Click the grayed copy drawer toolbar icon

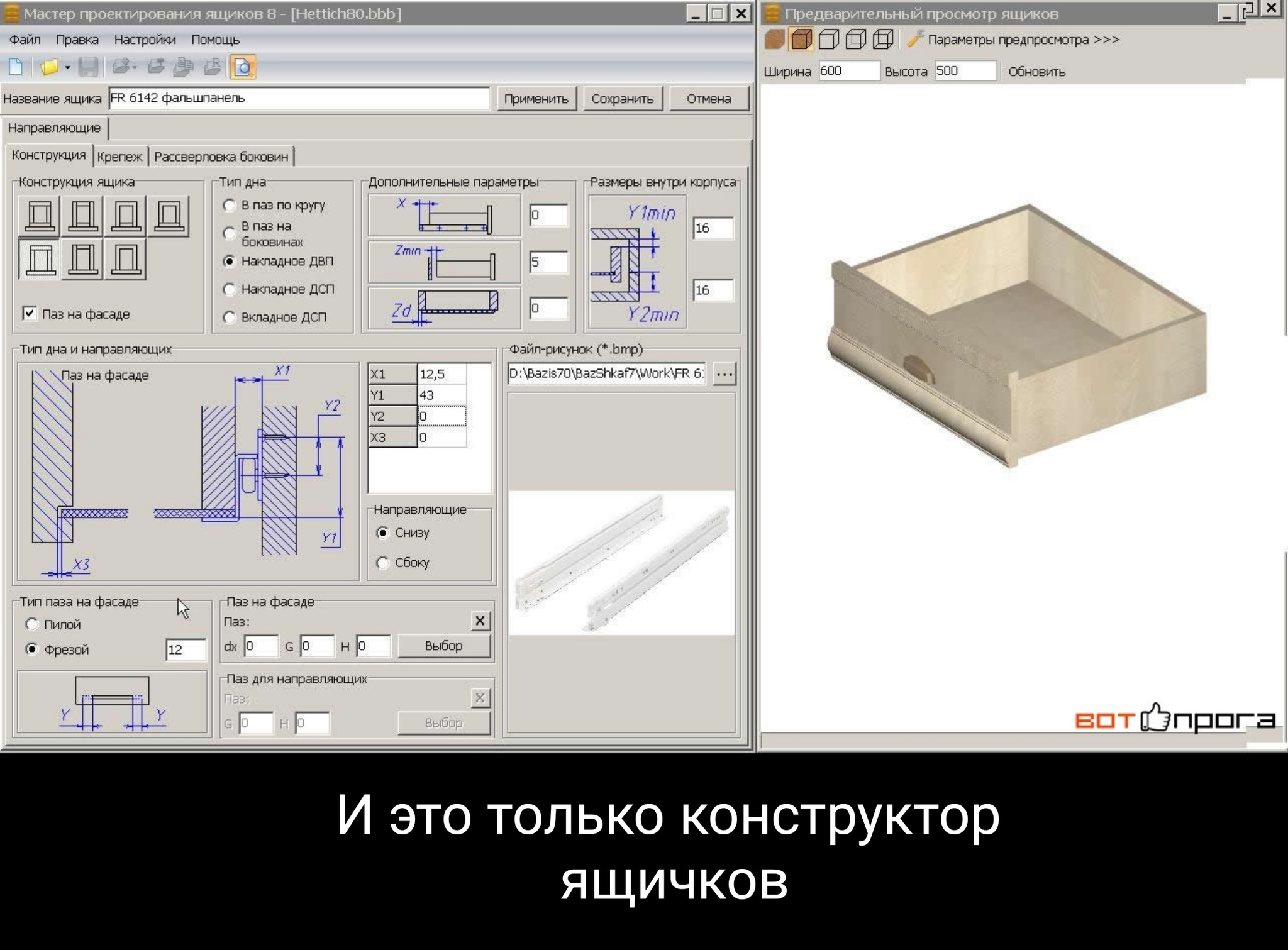184,67
